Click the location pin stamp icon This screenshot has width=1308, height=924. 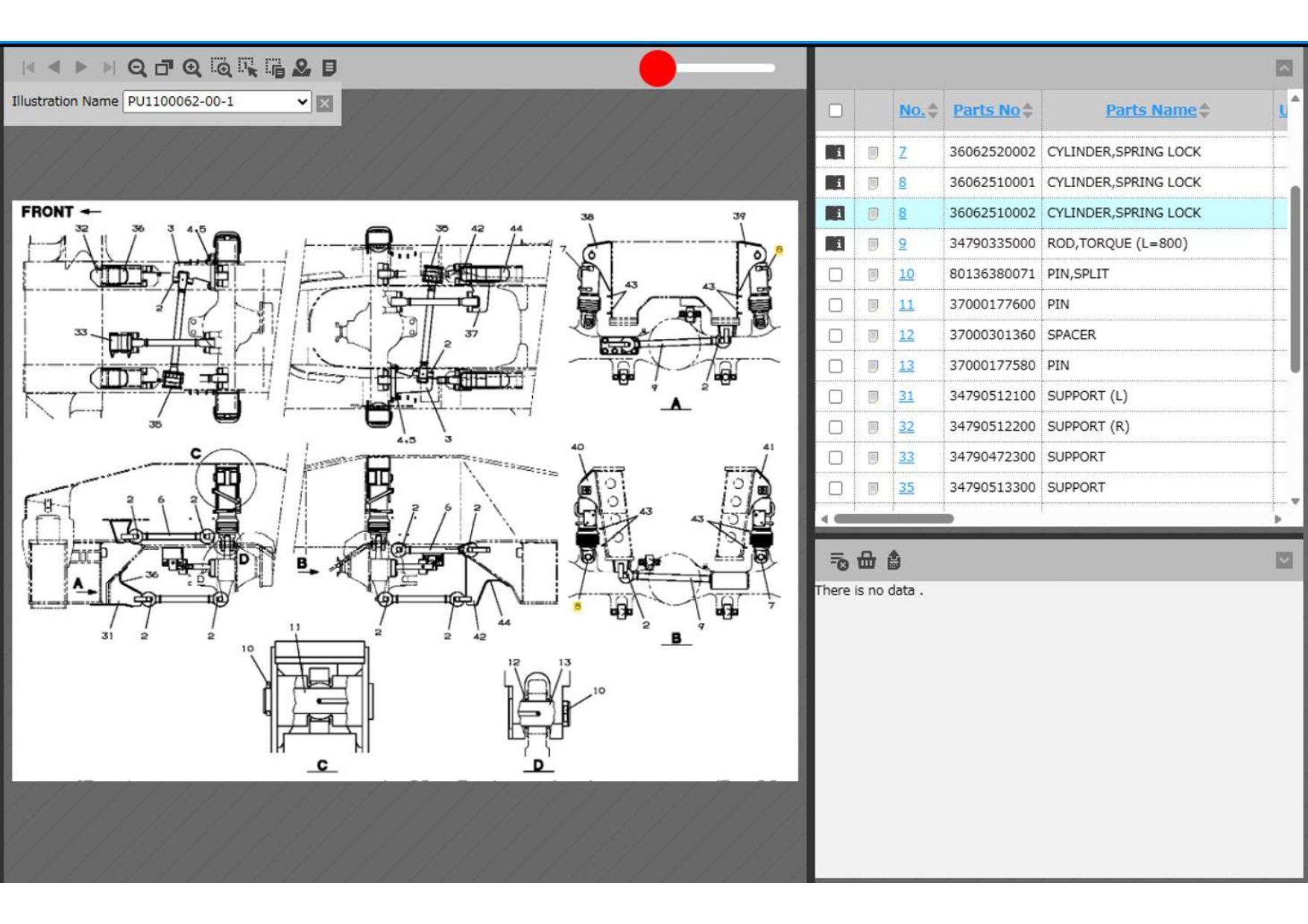[x=302, y=68]
